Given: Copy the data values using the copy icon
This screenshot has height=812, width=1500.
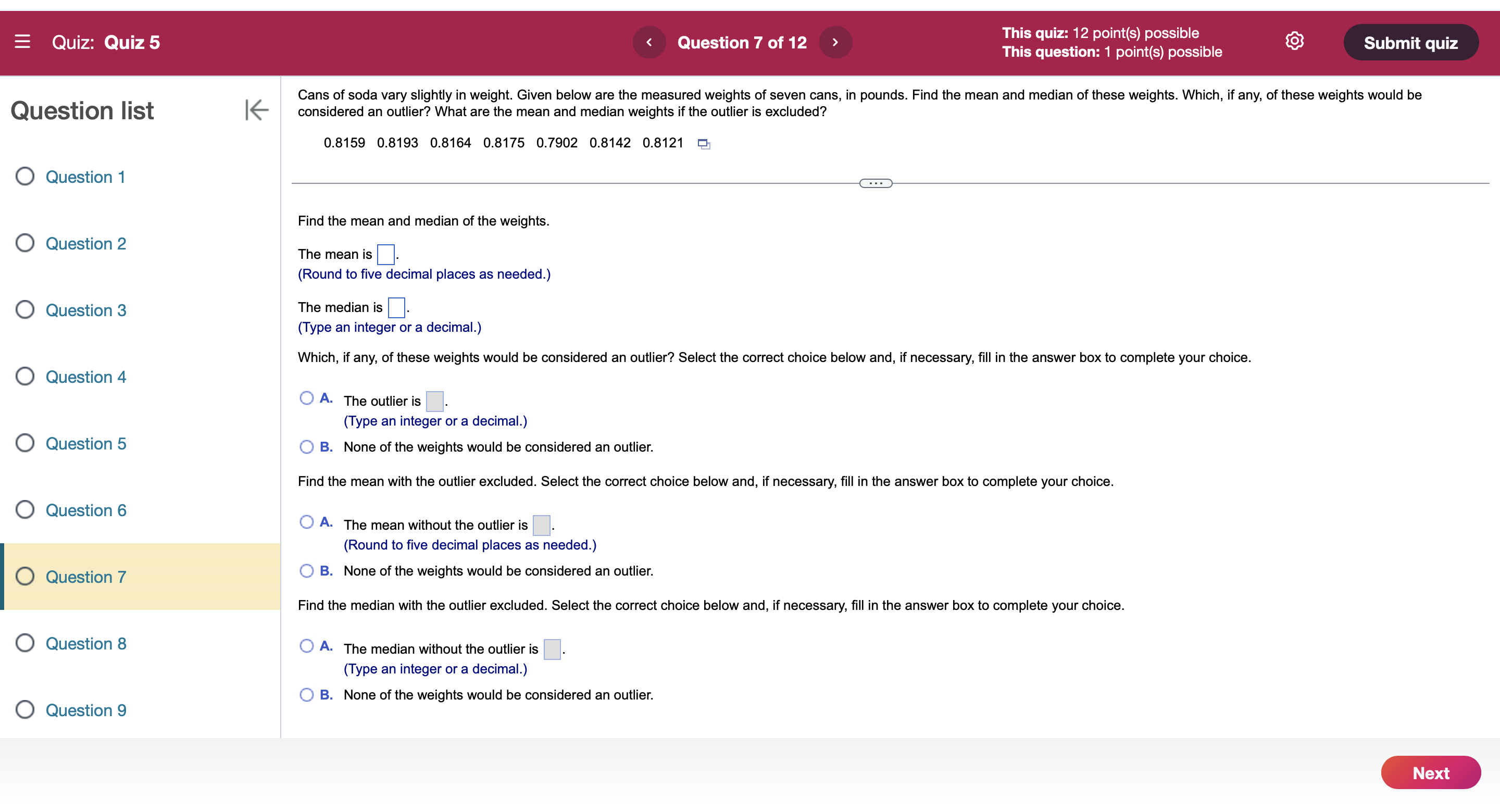Looking at the screenshot, I should click(x=704, y=143).
